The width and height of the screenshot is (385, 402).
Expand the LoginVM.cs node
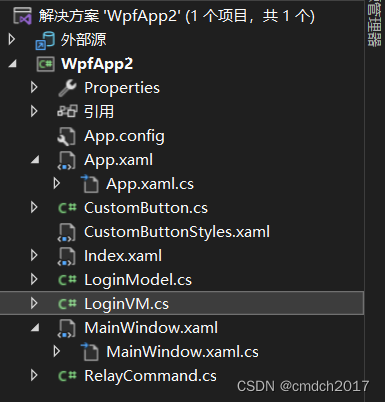34,304
